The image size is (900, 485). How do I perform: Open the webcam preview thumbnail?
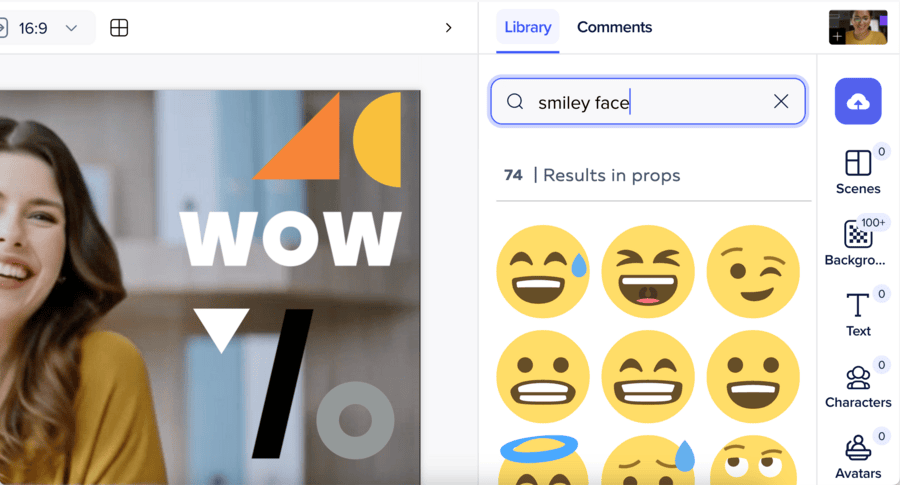click(x=858, y=27)
